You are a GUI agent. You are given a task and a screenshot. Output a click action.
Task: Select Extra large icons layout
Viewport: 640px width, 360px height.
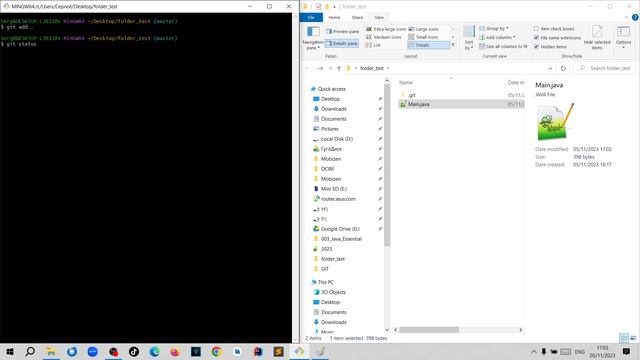[386, 29]
